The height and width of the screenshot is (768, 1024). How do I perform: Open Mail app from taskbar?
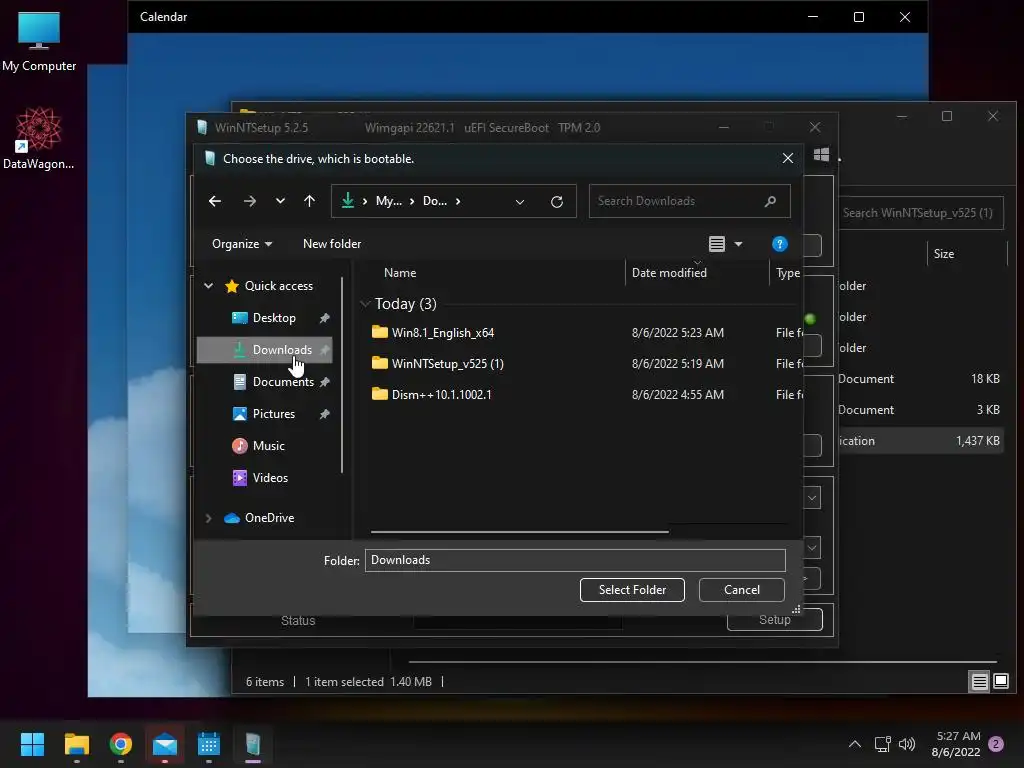(x=165, y=744)
